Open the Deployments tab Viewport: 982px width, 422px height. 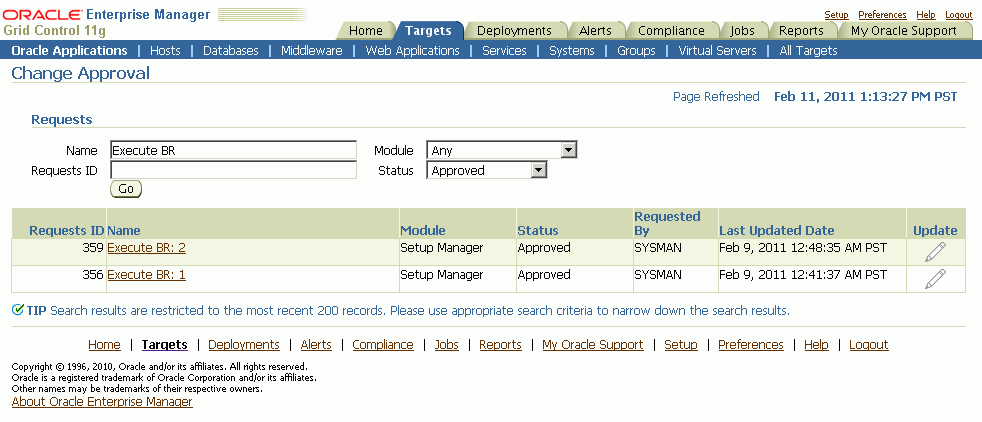[514, 31]
